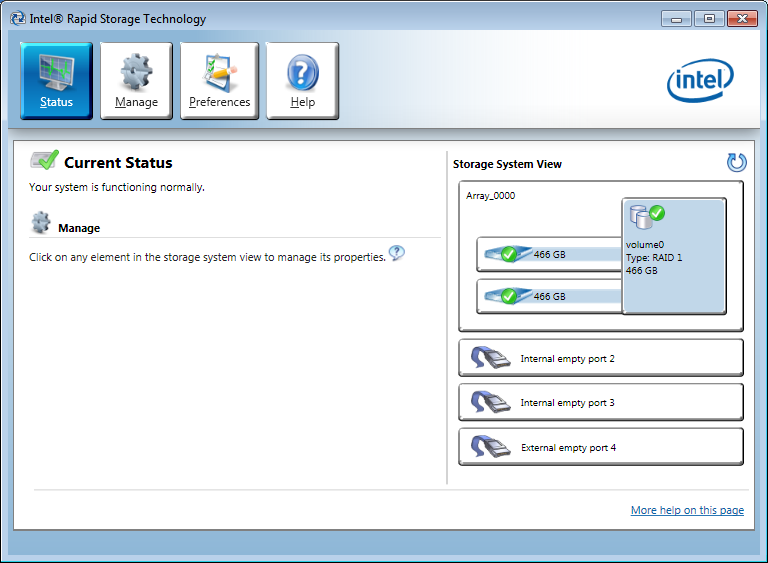Minimize the Intel Rapid Storage Technology window
The height and width of the screenshot is (563, 768).
pos(676,19)
